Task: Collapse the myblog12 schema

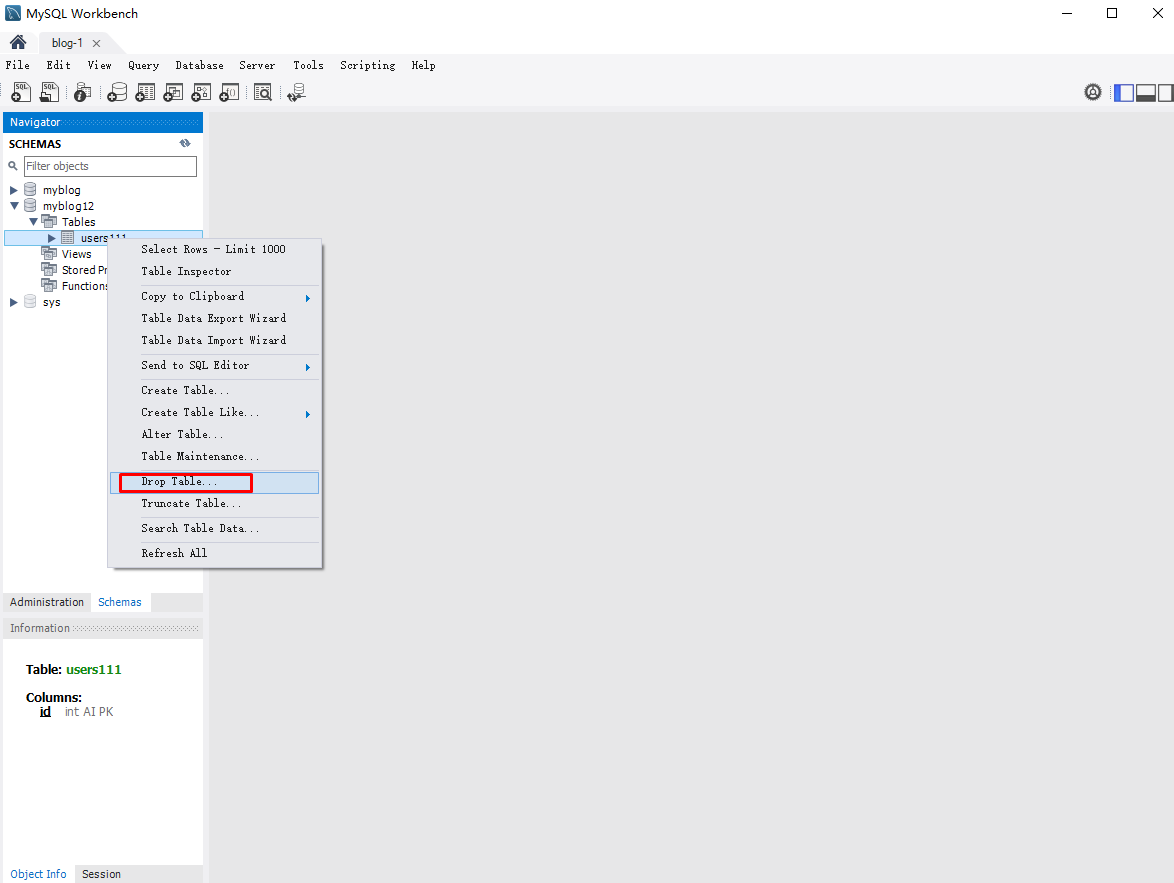Action: (x=14, y=205)
